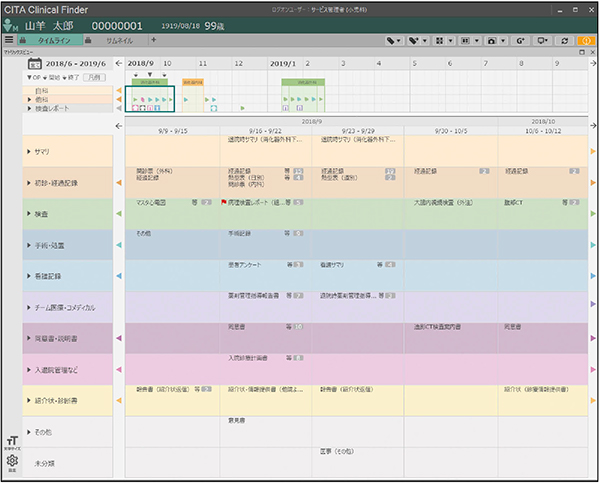Click the refresh icon in the toolbar
The width and height of the screenshot is (600, 484).
(x=566, y=40)
